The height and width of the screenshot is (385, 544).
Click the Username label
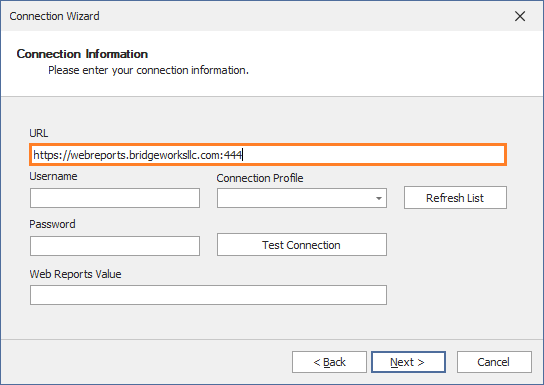[53, 176]
